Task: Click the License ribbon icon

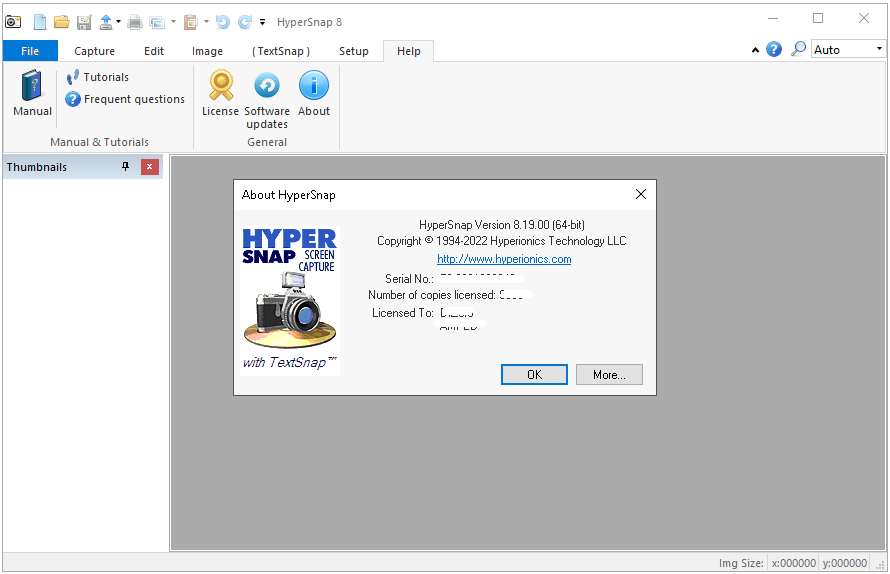Action: tap(220, 93)
